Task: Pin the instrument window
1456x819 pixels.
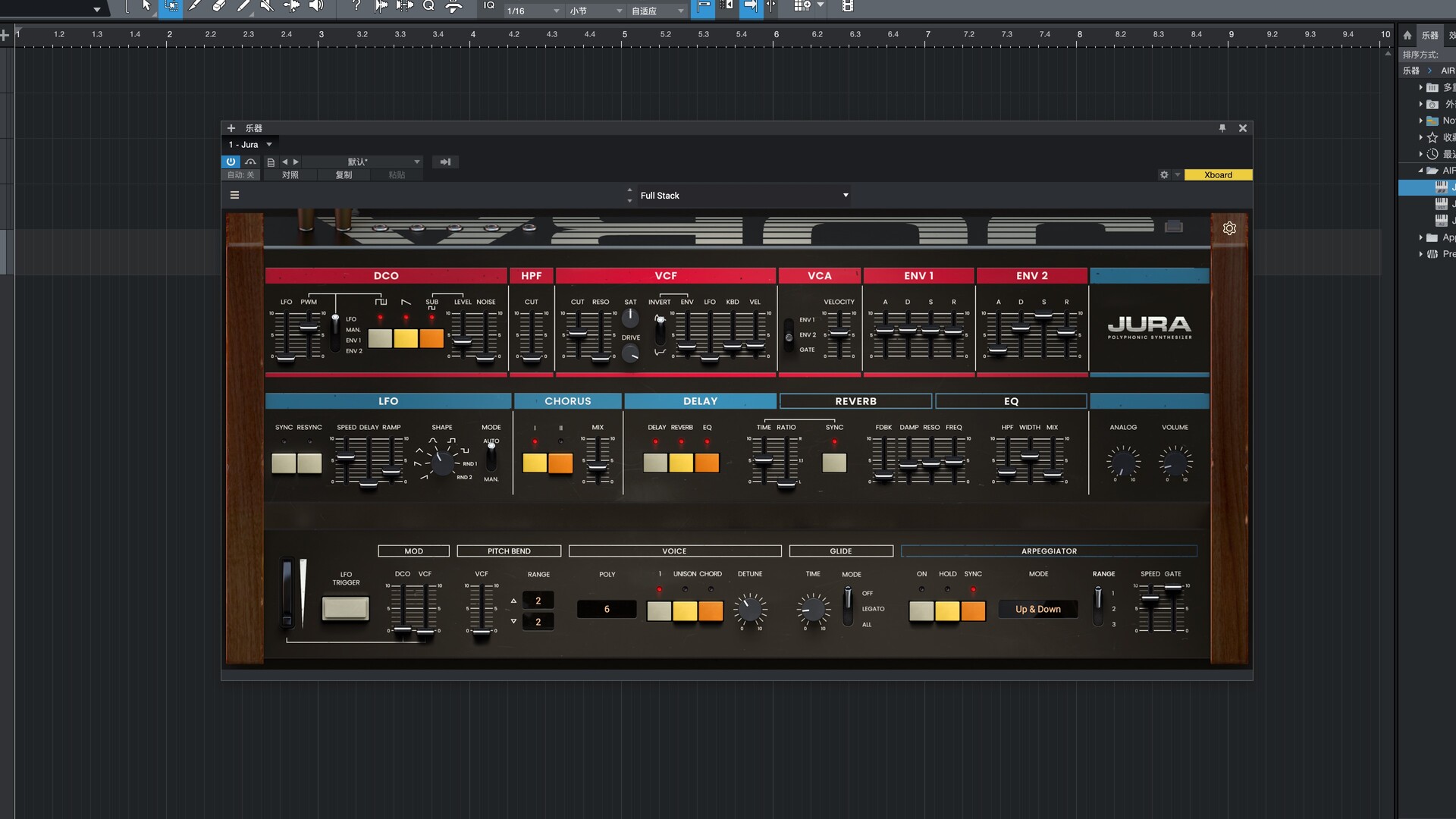Action: tap(1222, 128)
